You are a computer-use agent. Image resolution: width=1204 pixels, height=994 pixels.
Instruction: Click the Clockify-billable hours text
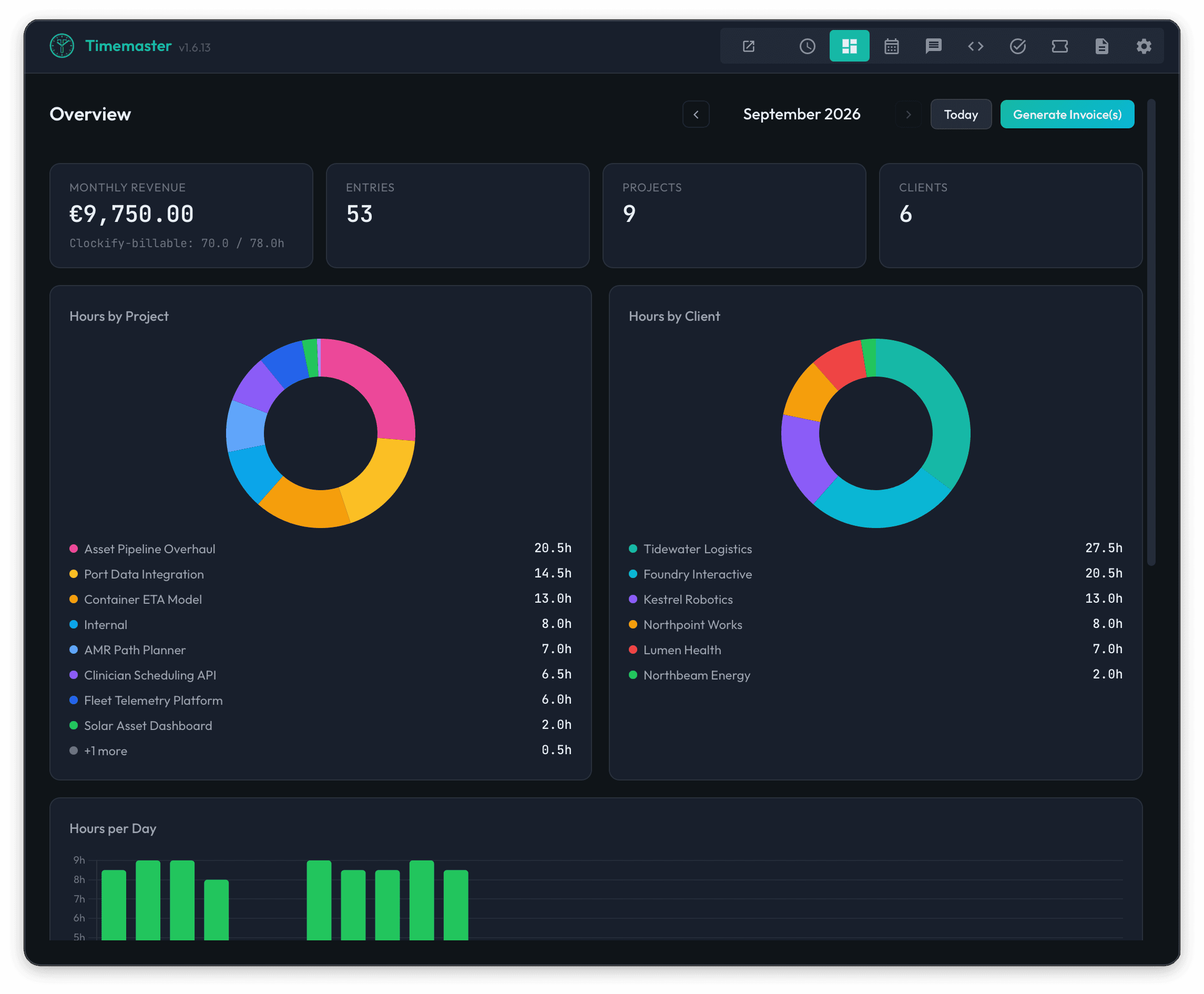click(x=177, y=244)
